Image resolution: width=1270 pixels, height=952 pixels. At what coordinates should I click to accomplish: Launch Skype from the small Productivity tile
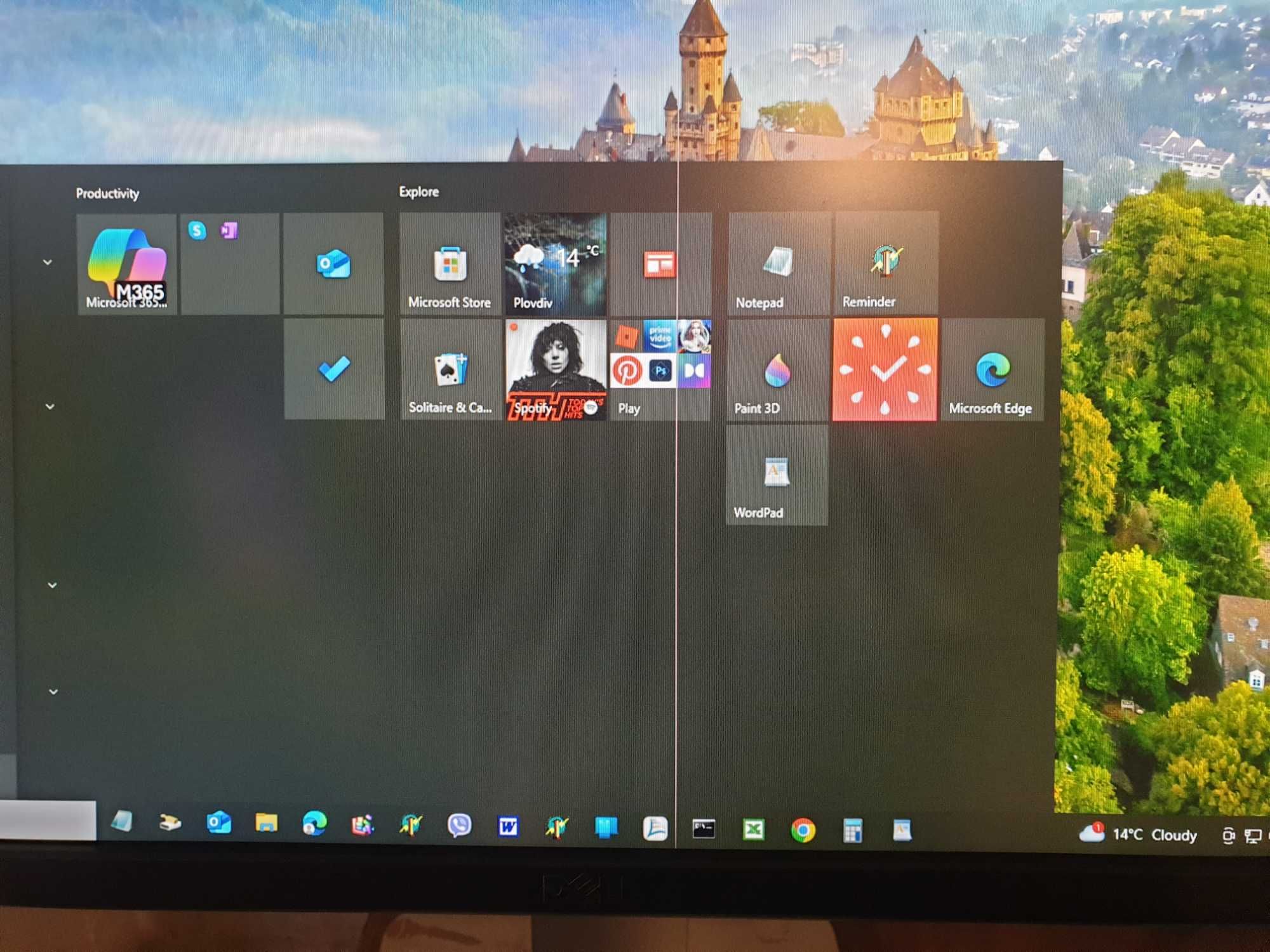pos(197,230)
